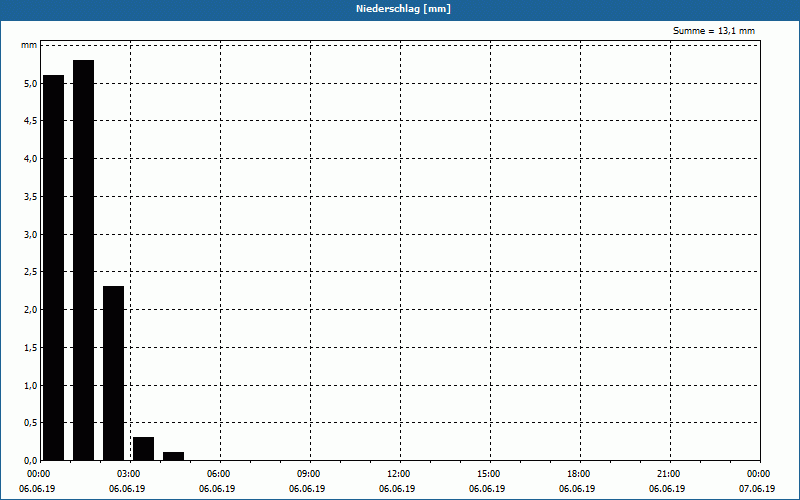Click the 5,0 y-axis label
Viewport: 800px width, 500px height.
(31, 83)
